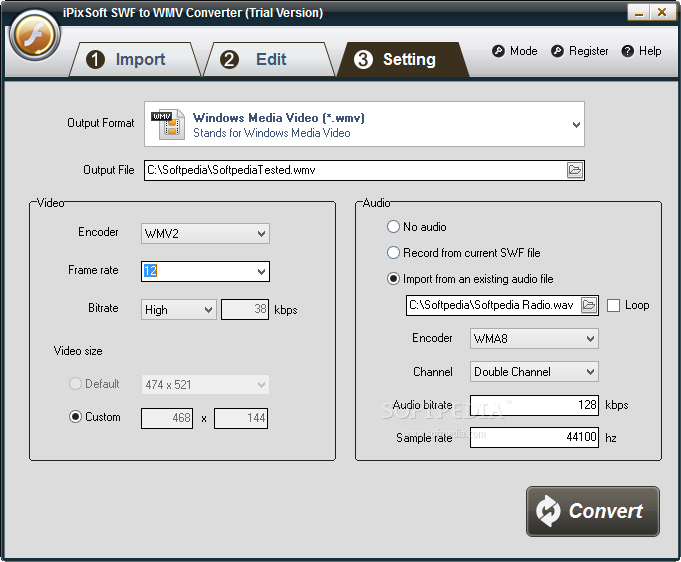
Task: Click the Convert button
Action: pos(593,511)
